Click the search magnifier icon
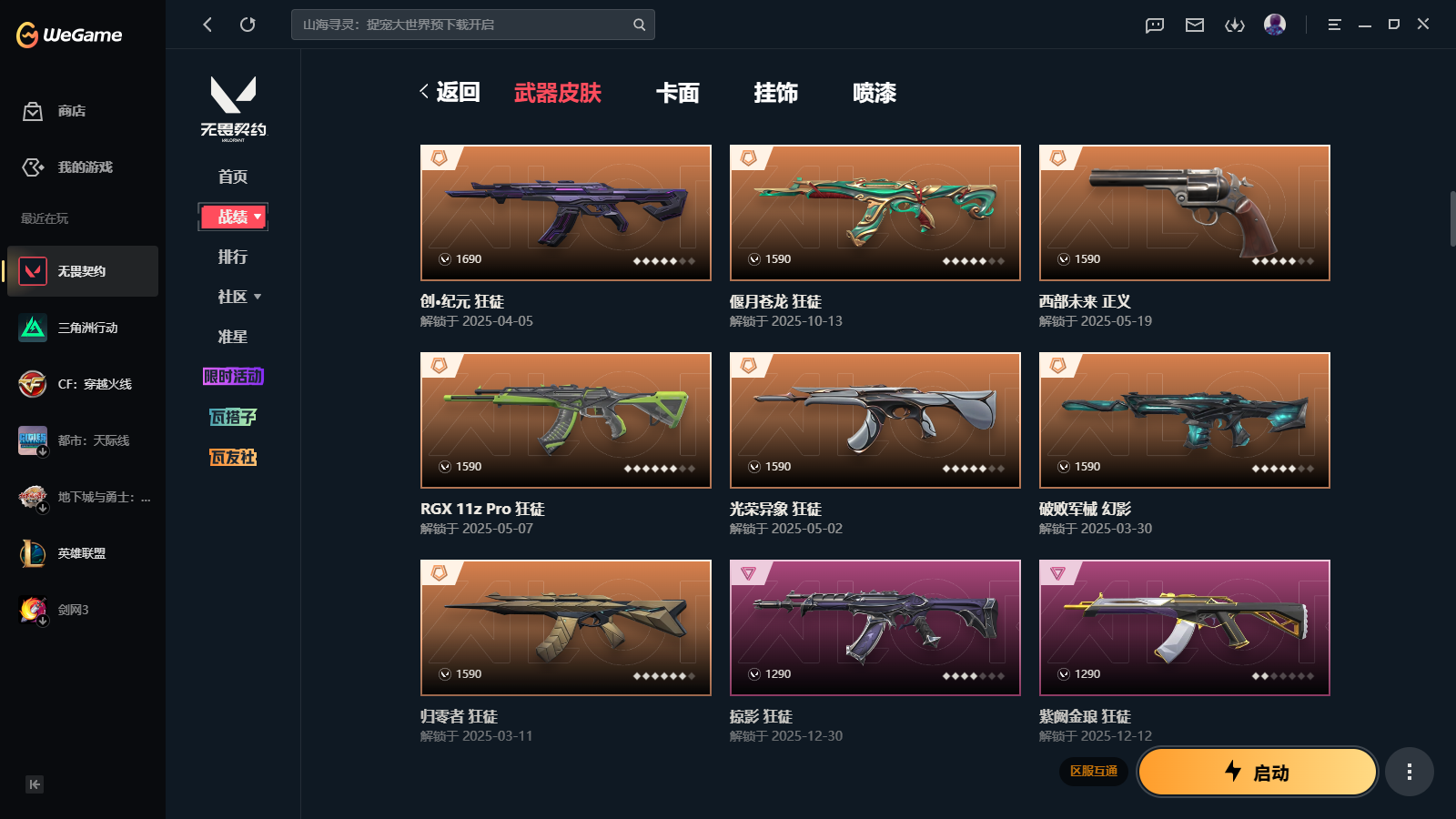Screen dimensions: 1456x819 [x=640, y=25]
